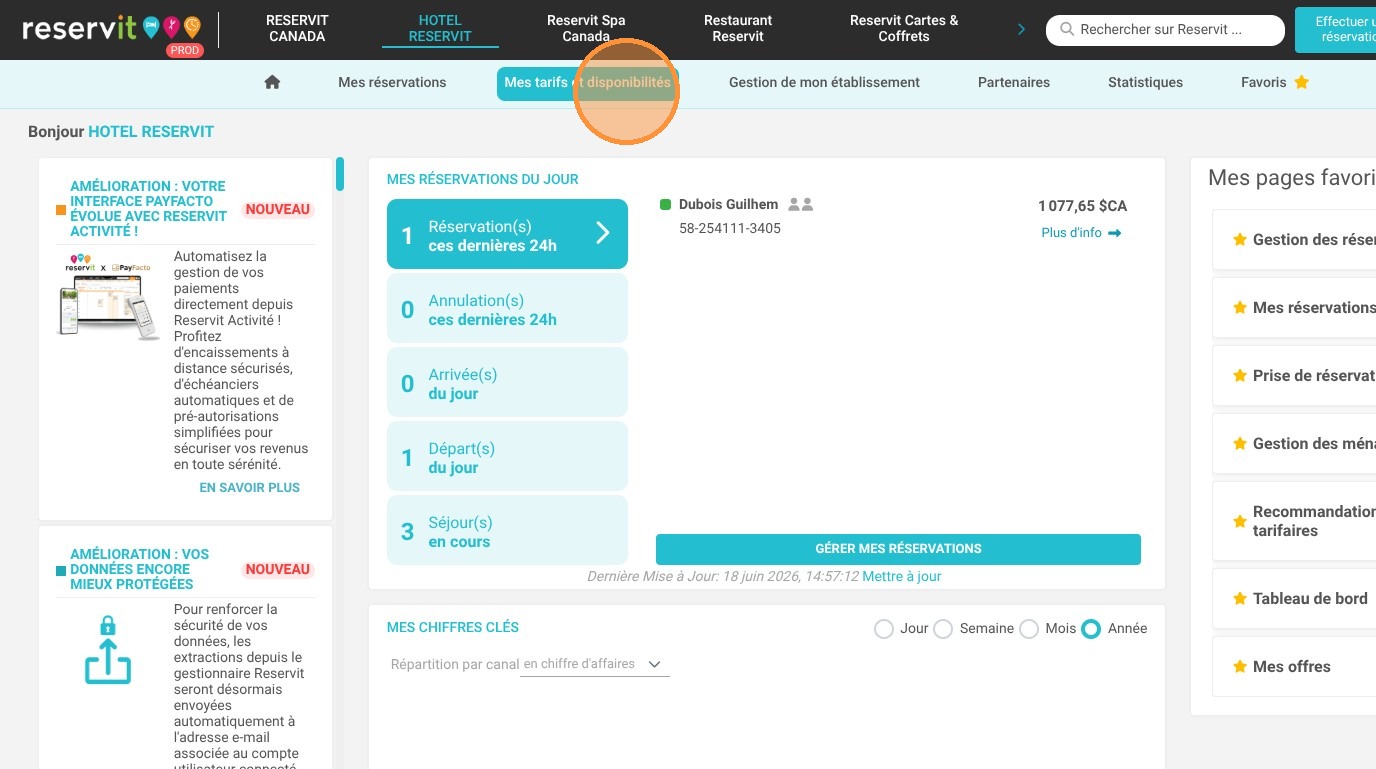Click the green status dot by Dubois Guilhem

pos(666,205)
